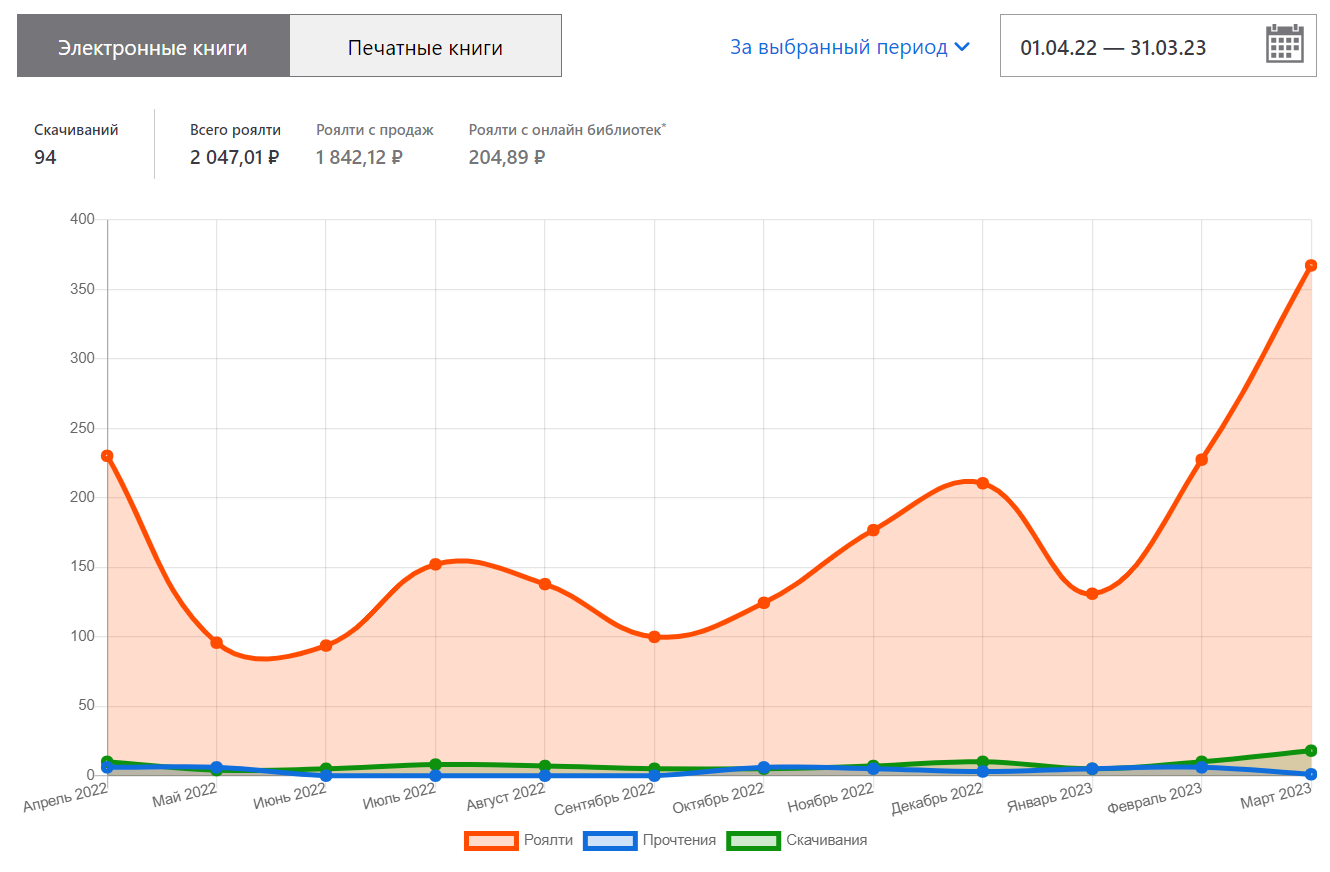Click the orange Роялти legend swatch
Viewport: 1330px width, 872px height.
491,840
